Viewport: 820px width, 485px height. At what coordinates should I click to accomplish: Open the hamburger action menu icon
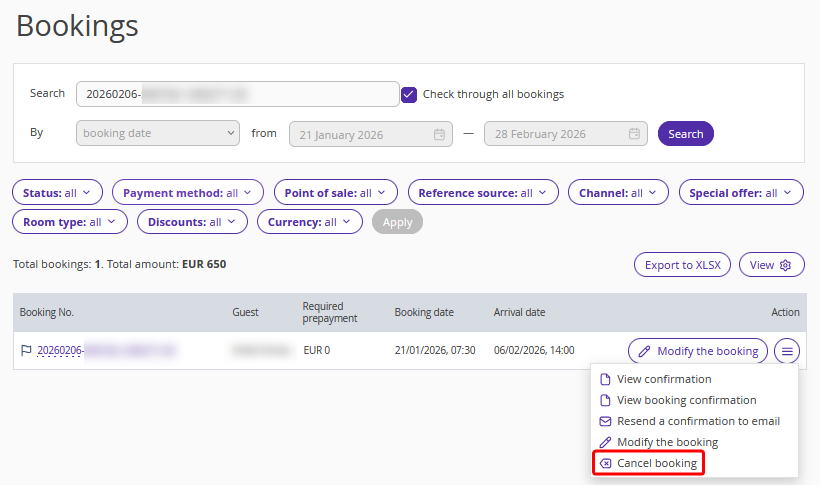point(787,351)
